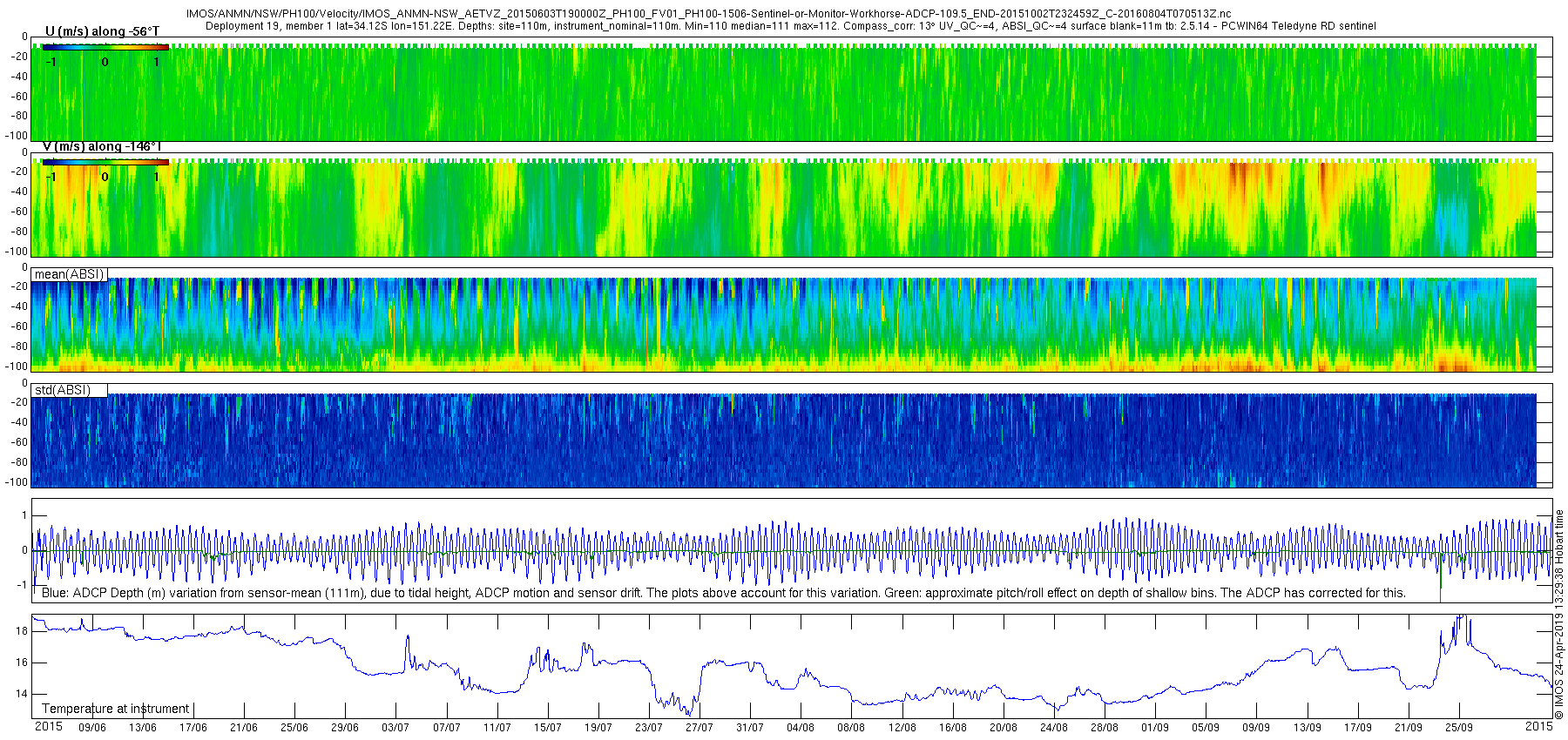
Task: Click the 21/06 date tick label
Action: pos(244,728)
